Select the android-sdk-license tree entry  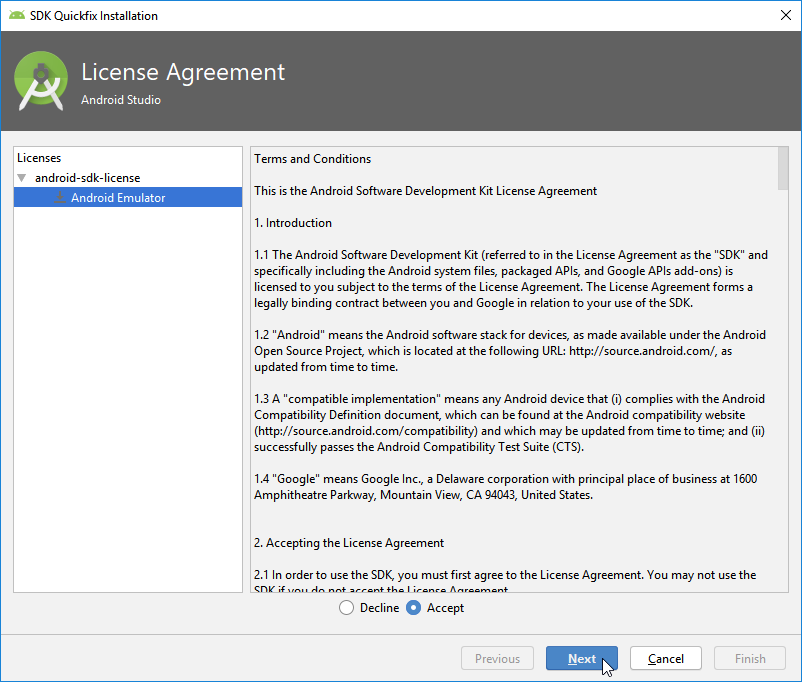coord(87,178)
